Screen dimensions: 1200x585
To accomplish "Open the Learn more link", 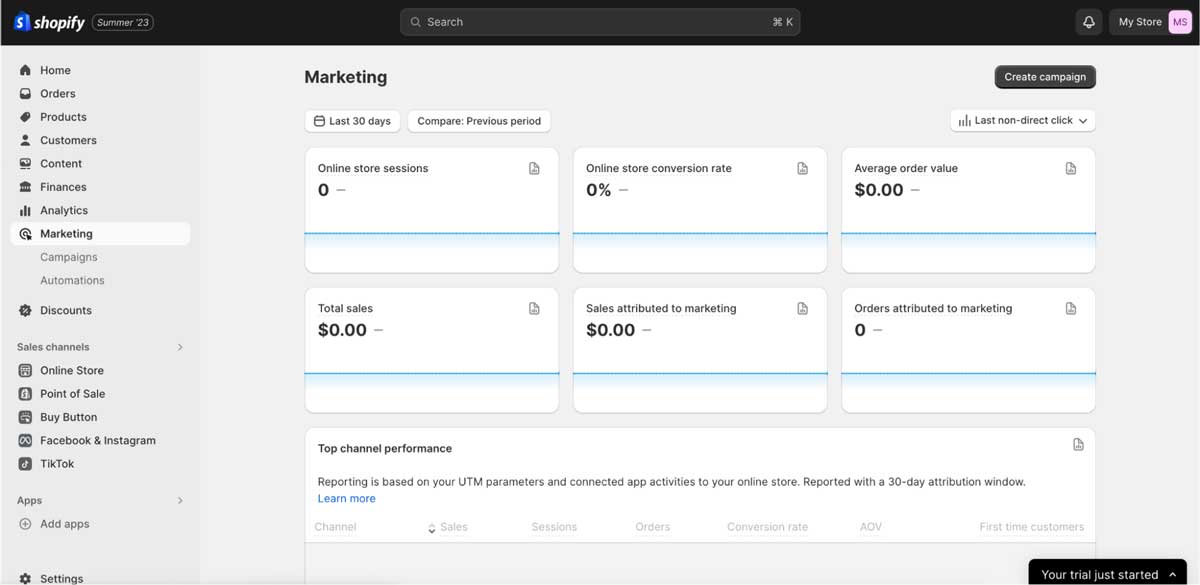I will pos(346,497).
